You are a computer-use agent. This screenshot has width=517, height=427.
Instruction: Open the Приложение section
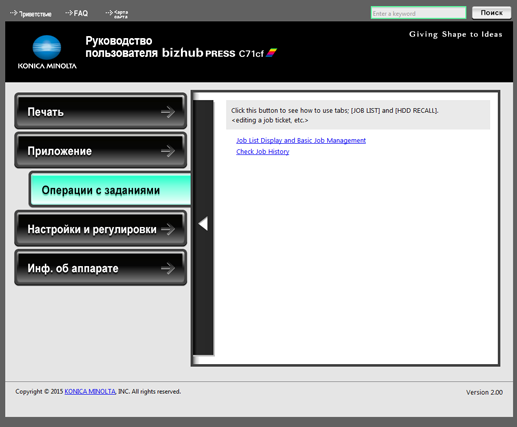101,150
